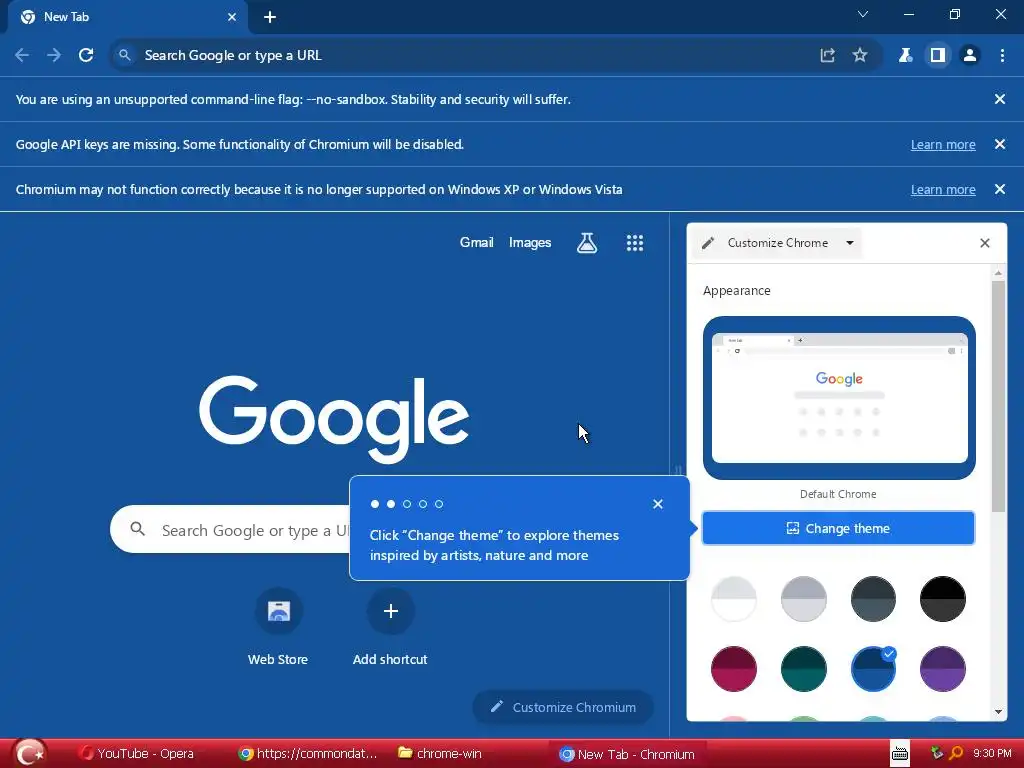
Task: Click the Customize Chromium button
Action: coord(563,707)
